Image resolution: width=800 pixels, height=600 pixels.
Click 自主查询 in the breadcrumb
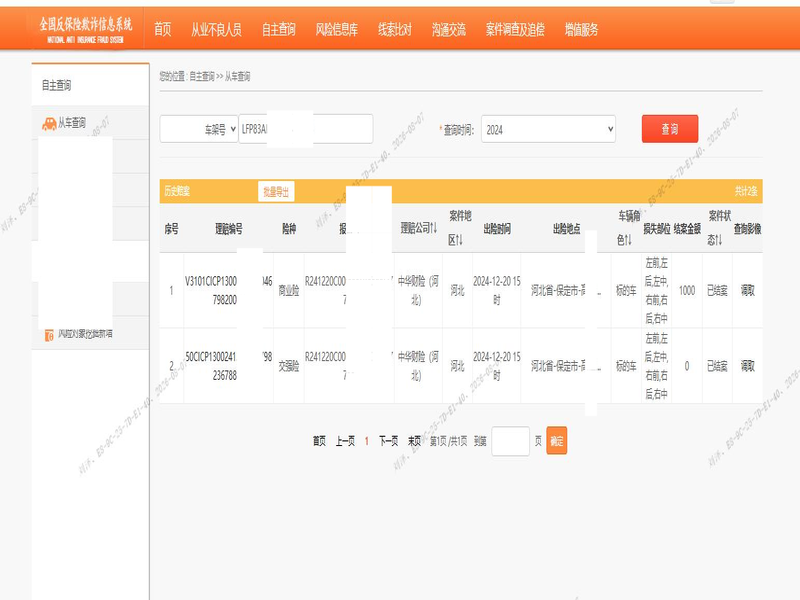[202, 76]
